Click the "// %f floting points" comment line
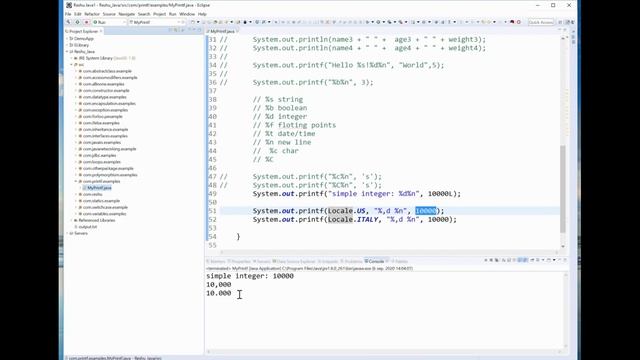The width and height of the screenshot is (640, 360). tap(294, 125)
